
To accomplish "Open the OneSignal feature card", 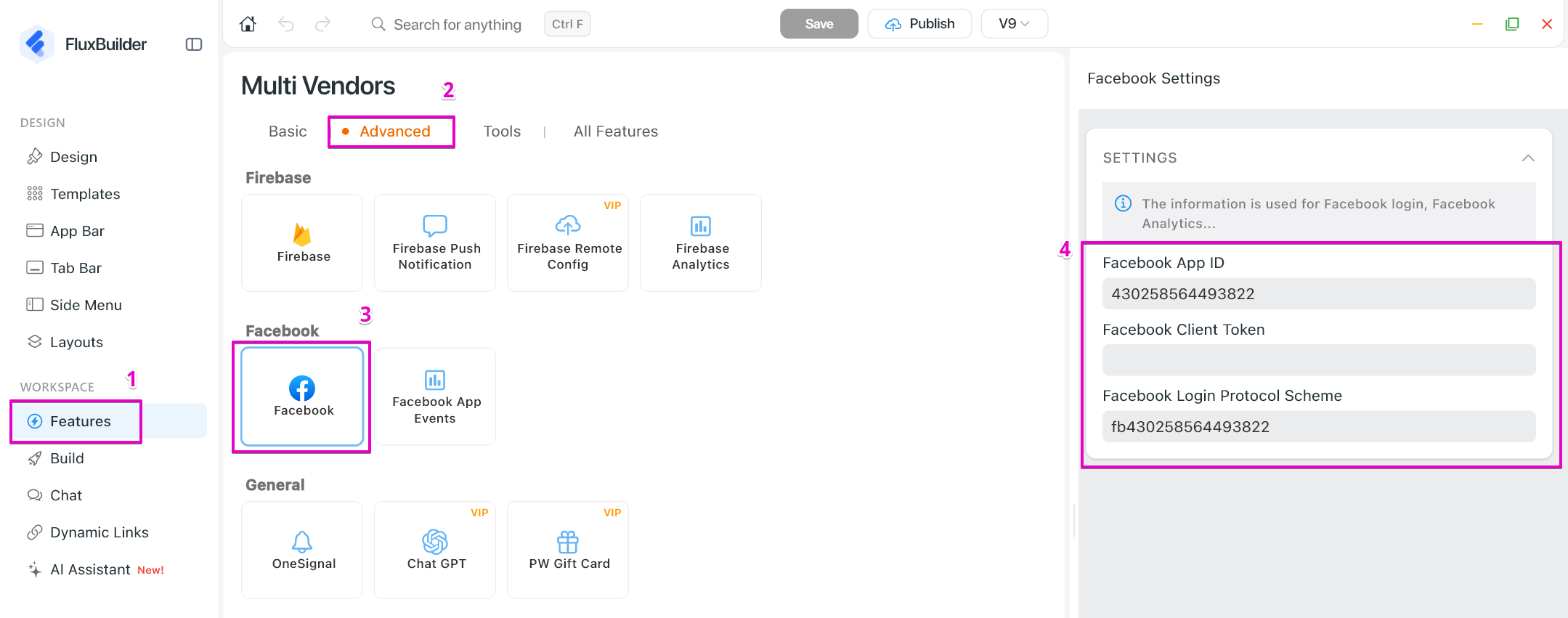I will point(302,550).
